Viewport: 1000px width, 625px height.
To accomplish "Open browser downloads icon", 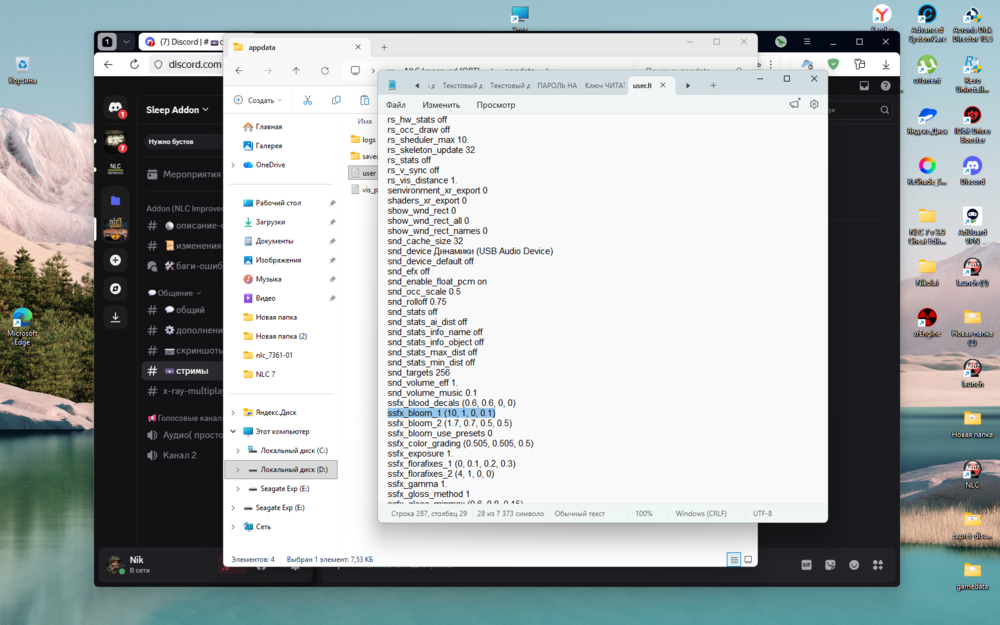I will (886, 64).
